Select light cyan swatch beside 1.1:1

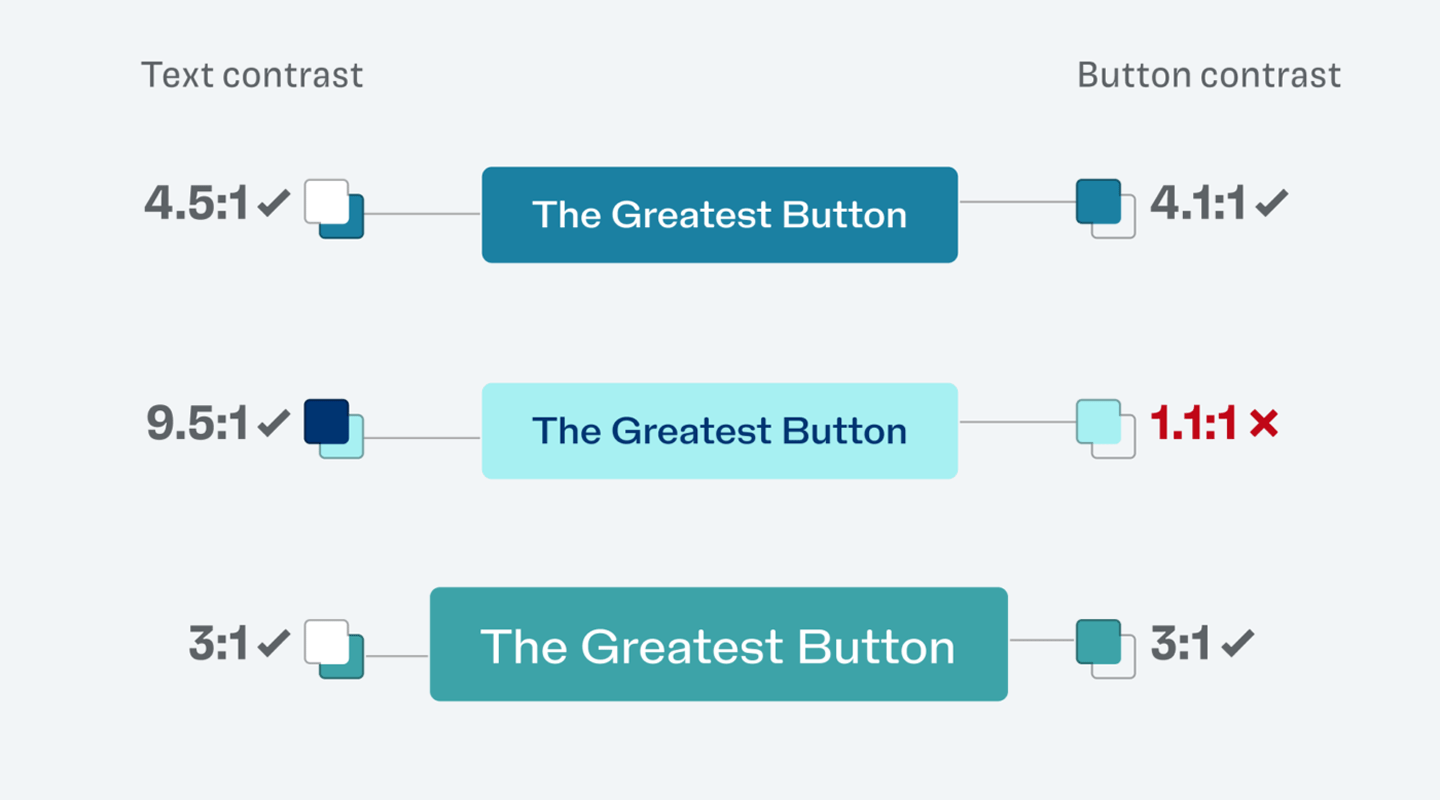(1097, 420)
